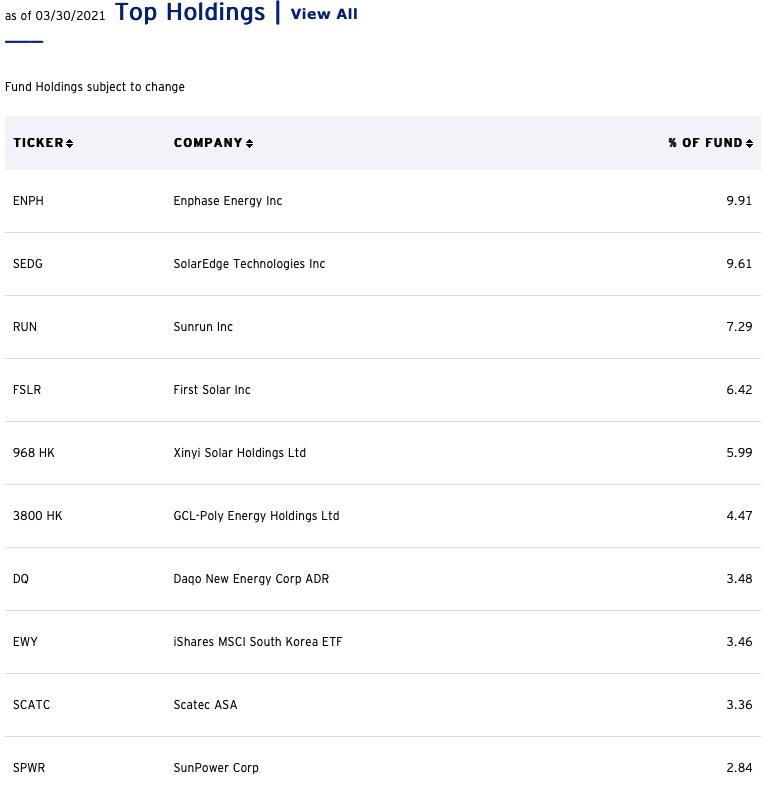Viewport: 764px width, 798px height.
Task: Click First Solar Inc company name
Action: (212, 390)
